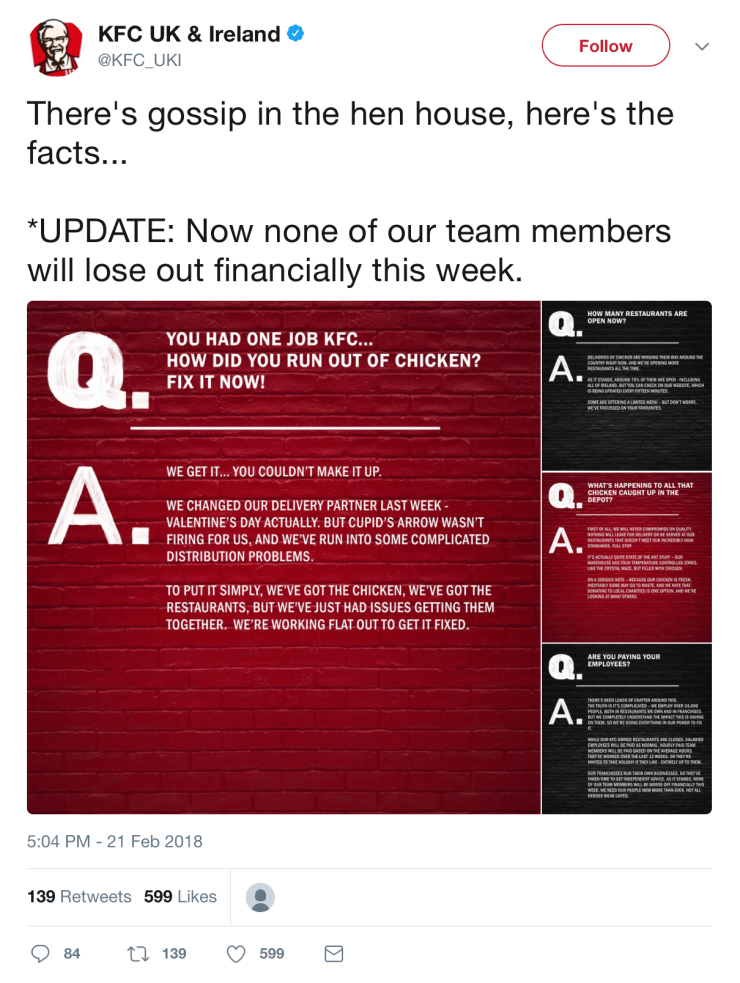Click the generic user avatar near retweet stats
The image size is (740, 983).
(x=260, y=897)
